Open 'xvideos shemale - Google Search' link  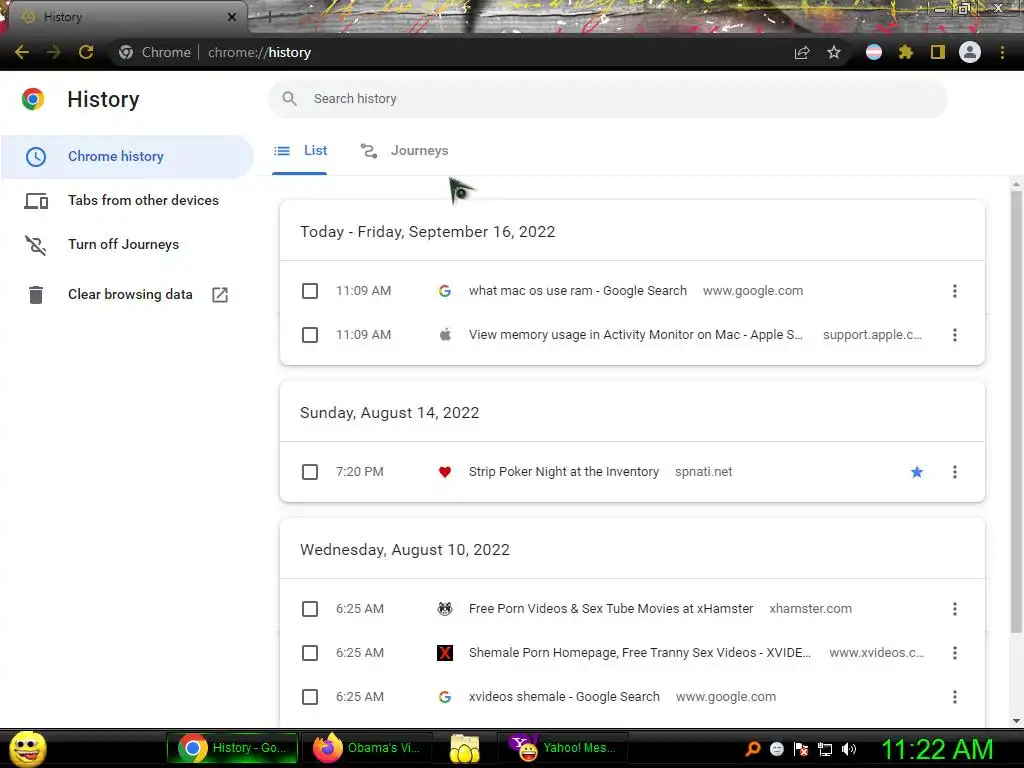pos(564,697)
